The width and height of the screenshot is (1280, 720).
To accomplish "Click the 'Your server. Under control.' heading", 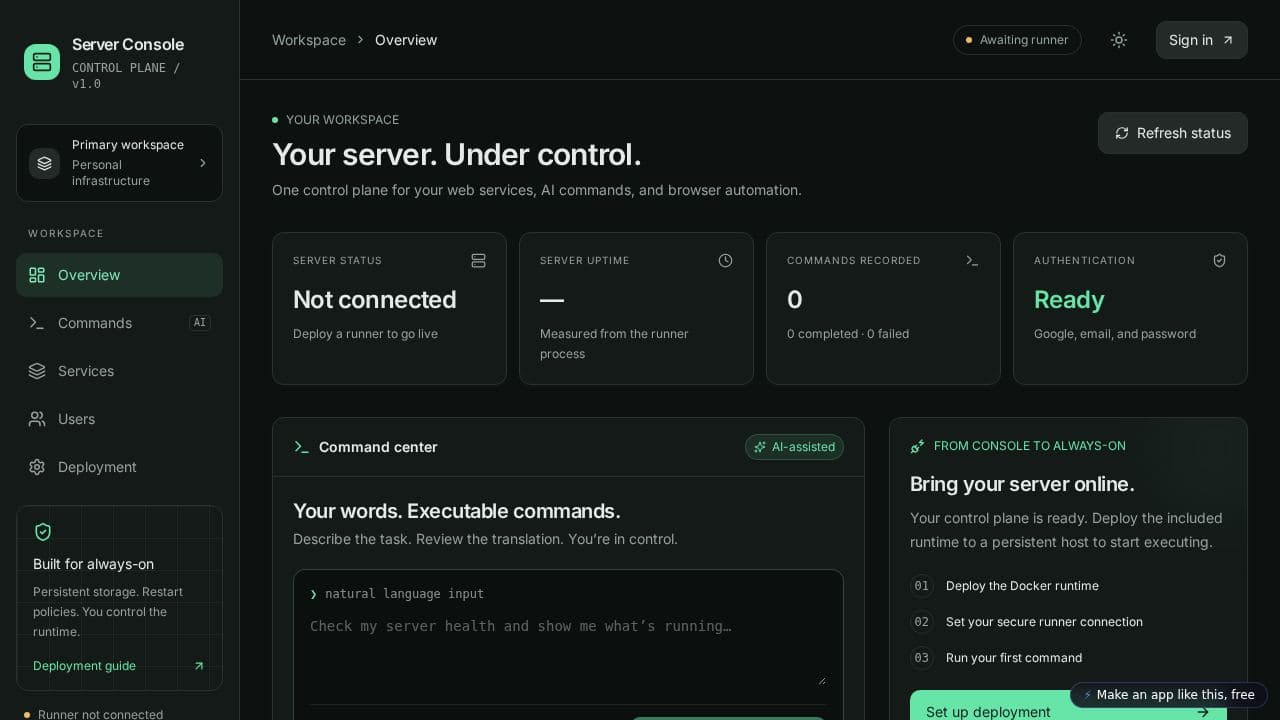I will coord(457,155).
